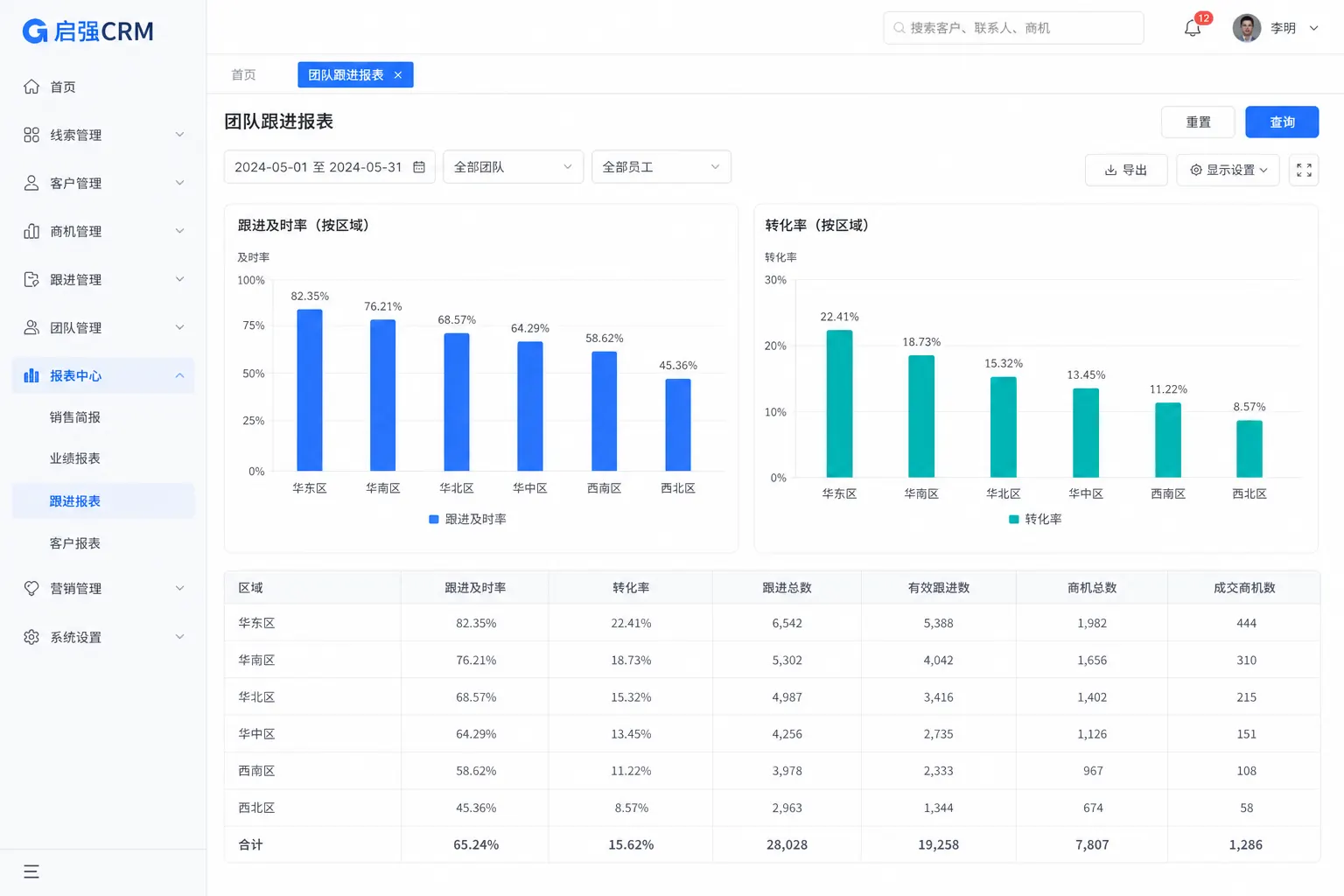Viewport: 1344px width, 896px height.
Task: Open the 全部团队 dropdown
Action: (513, 167)
